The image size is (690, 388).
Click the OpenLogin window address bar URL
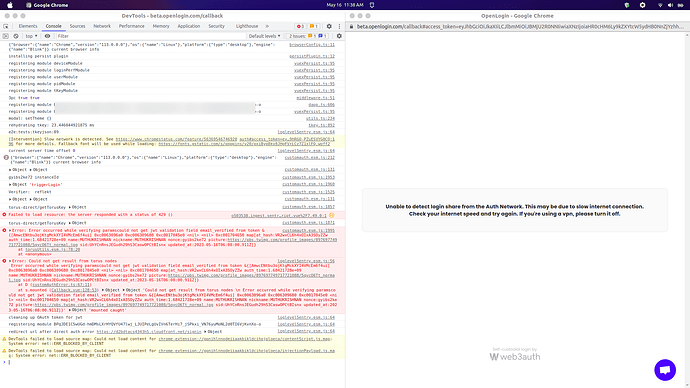[520, 26]
